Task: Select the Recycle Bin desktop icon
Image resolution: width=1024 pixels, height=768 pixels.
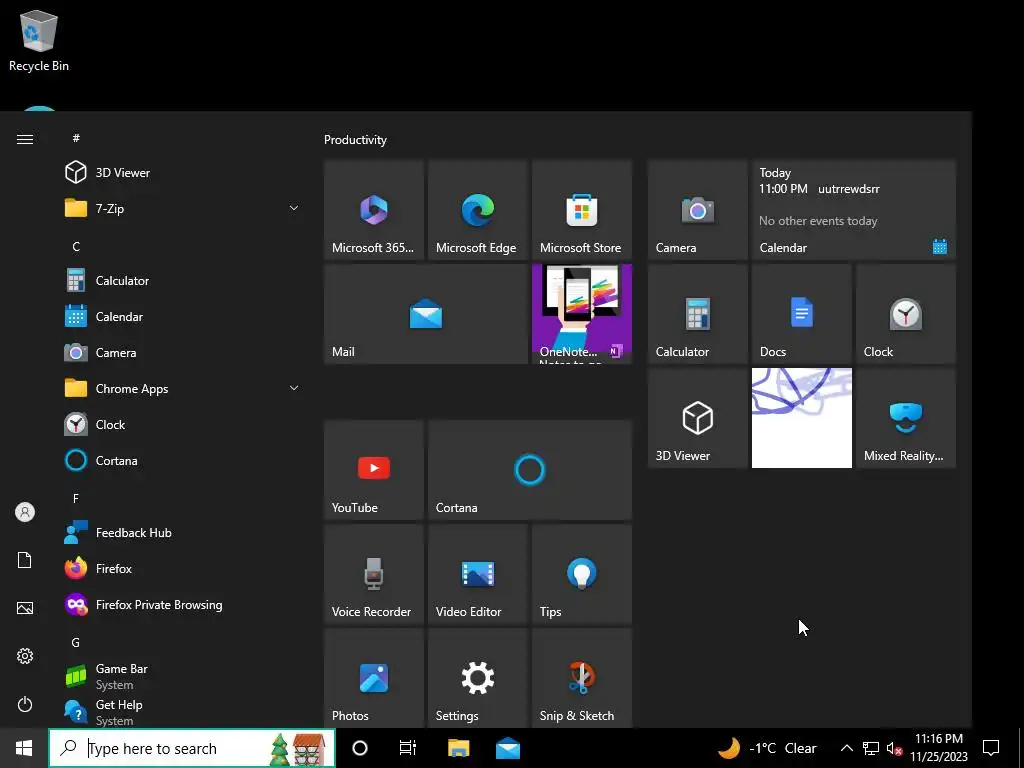Action: click(39, 41)
